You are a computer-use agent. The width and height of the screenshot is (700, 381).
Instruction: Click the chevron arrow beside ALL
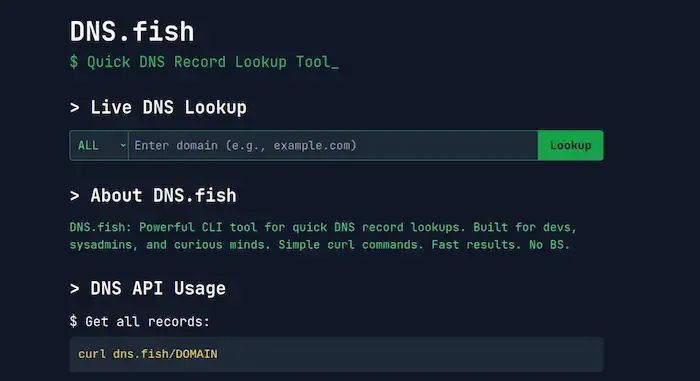(x=123, y=145)
